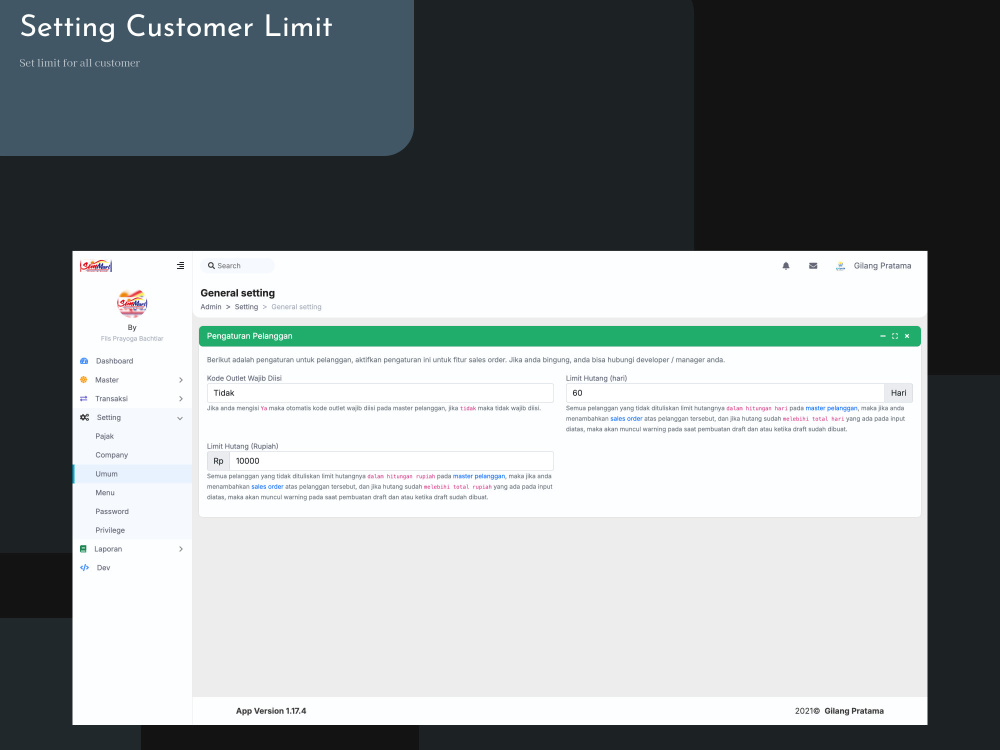
Task: Click the chevron next to Laporan
Action: coord(180,549)
